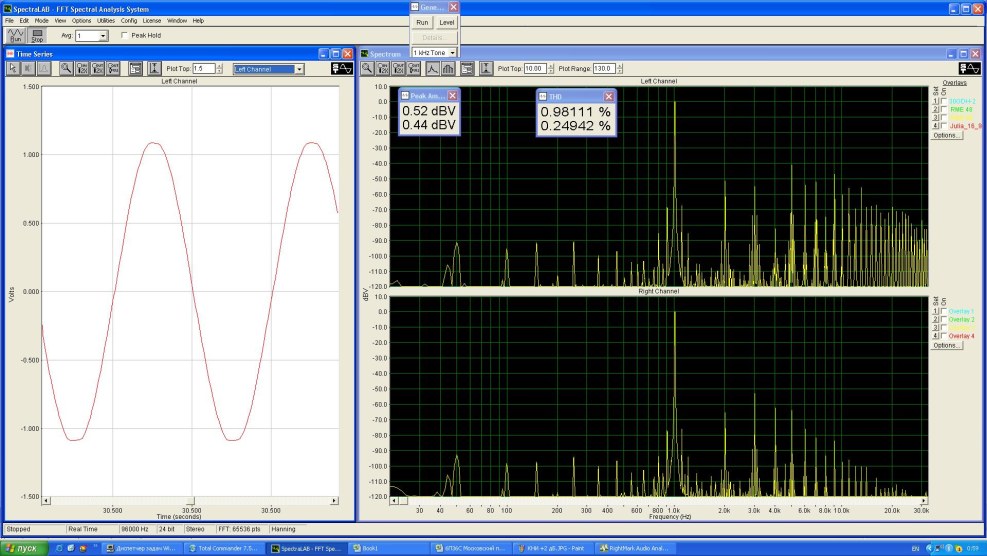Switch Spectrum to line graph view icon
Viewport: 987px width, 556px height.
(x=433, y=69)
